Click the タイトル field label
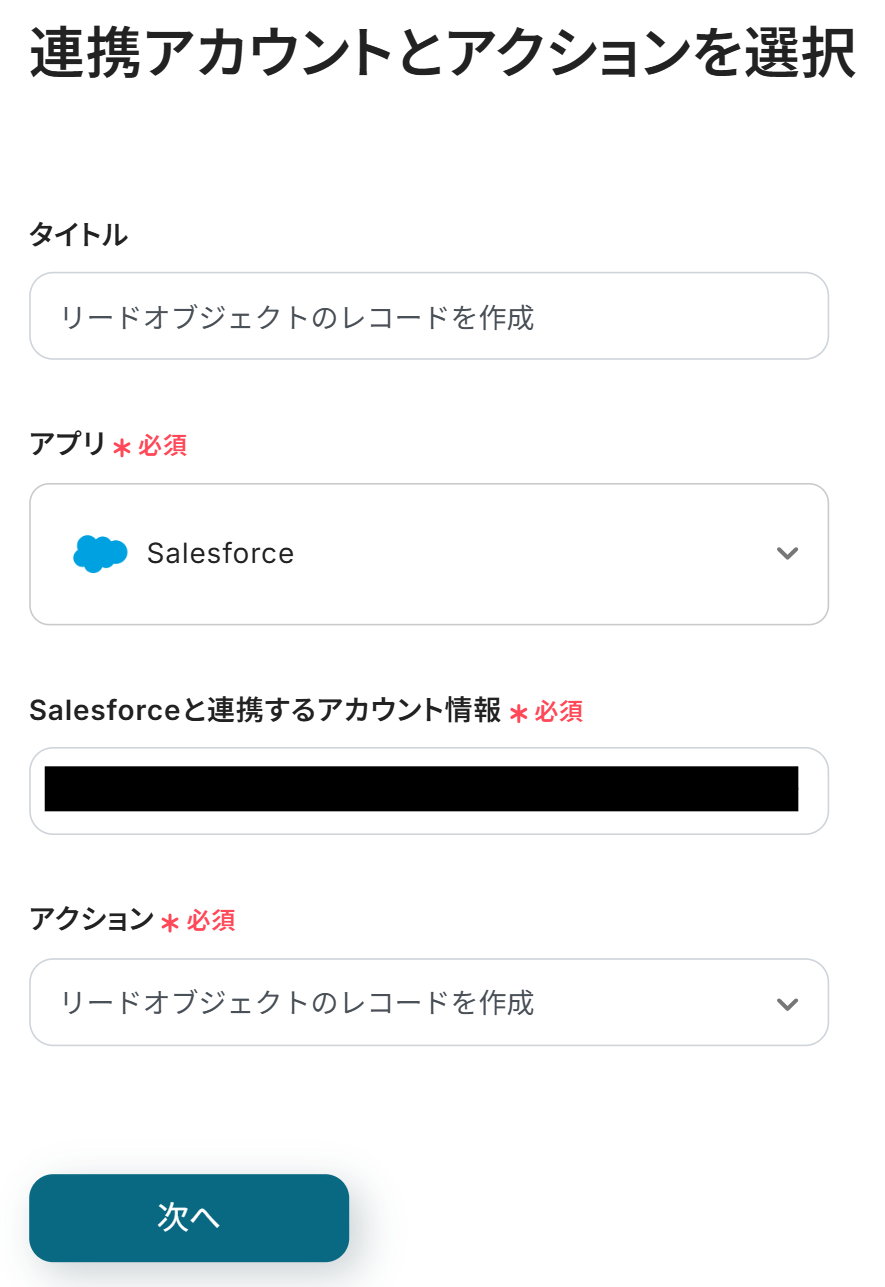Viewport: 885px width, 1287px height. pyautogui.click(x=79, y=235)
